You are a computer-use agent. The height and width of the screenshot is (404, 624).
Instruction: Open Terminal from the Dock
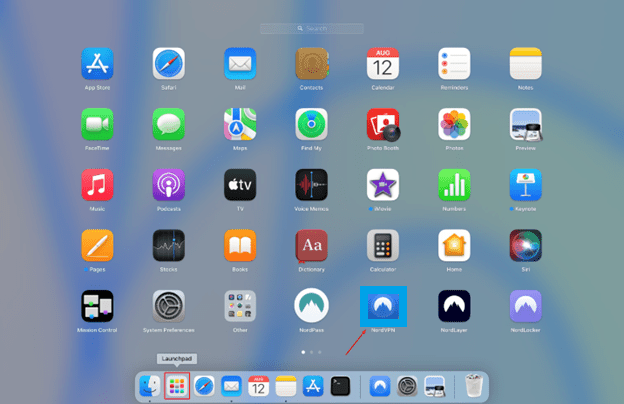[x=340, y=385]
